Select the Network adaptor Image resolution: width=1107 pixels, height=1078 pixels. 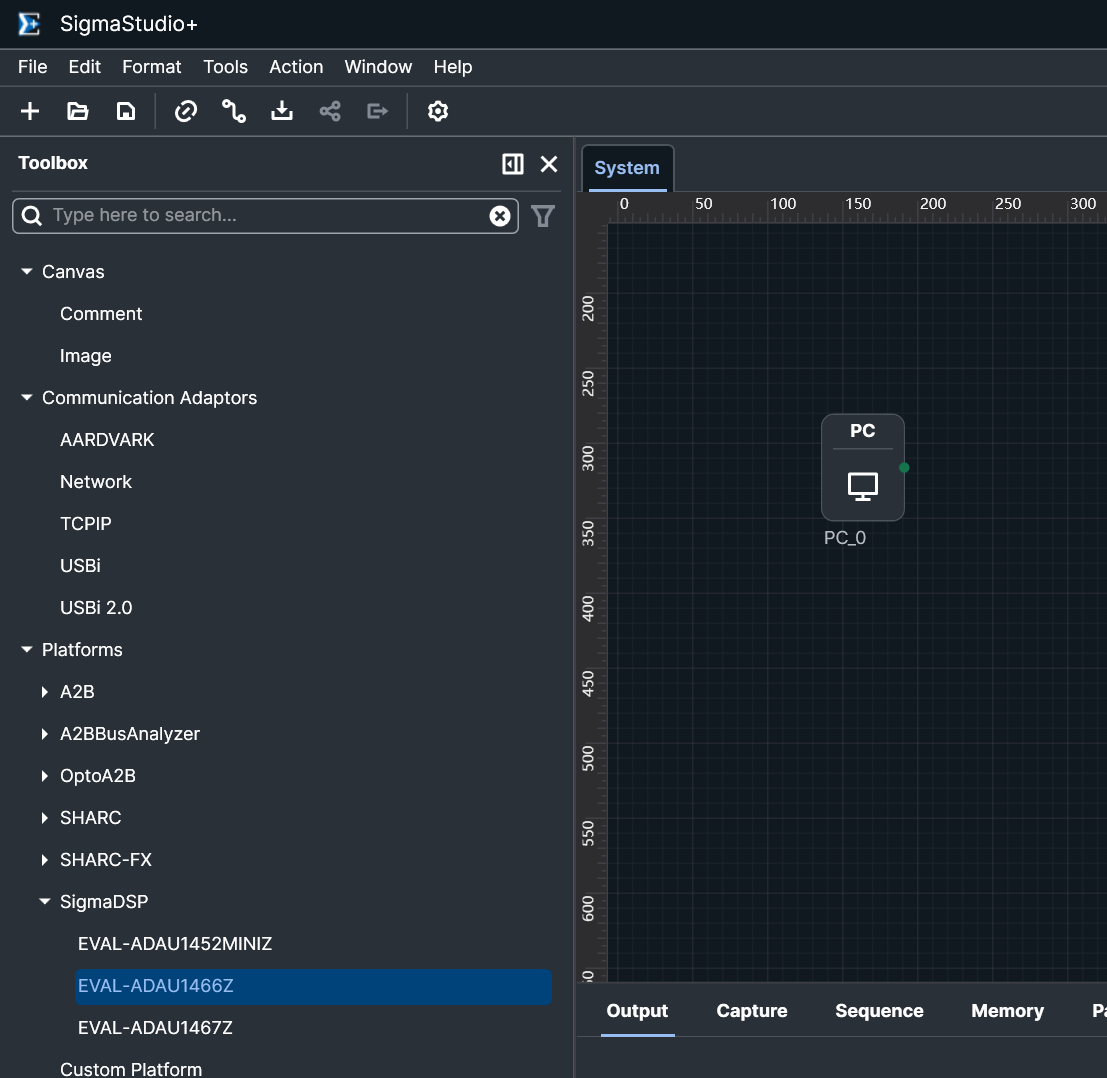point(96,482)
